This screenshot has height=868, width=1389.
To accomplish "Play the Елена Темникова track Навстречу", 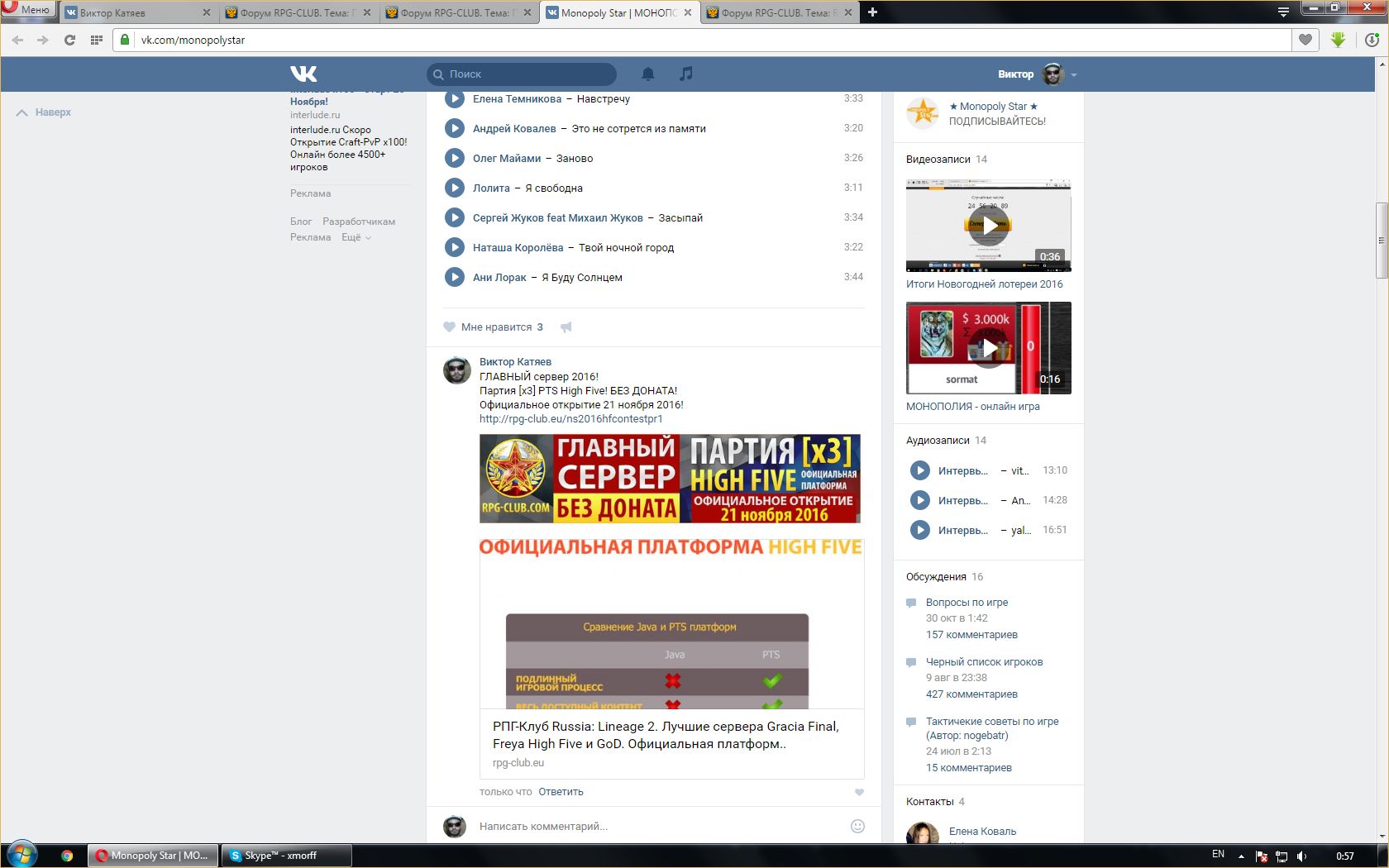I will coord(454,98).
